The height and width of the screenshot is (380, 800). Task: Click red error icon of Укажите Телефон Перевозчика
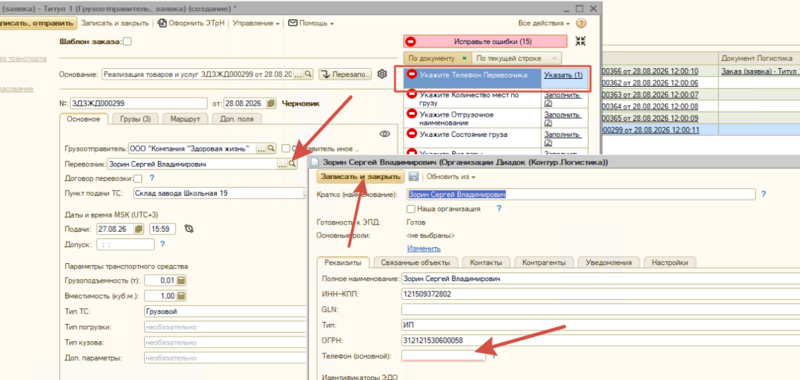tap(411, 75)
